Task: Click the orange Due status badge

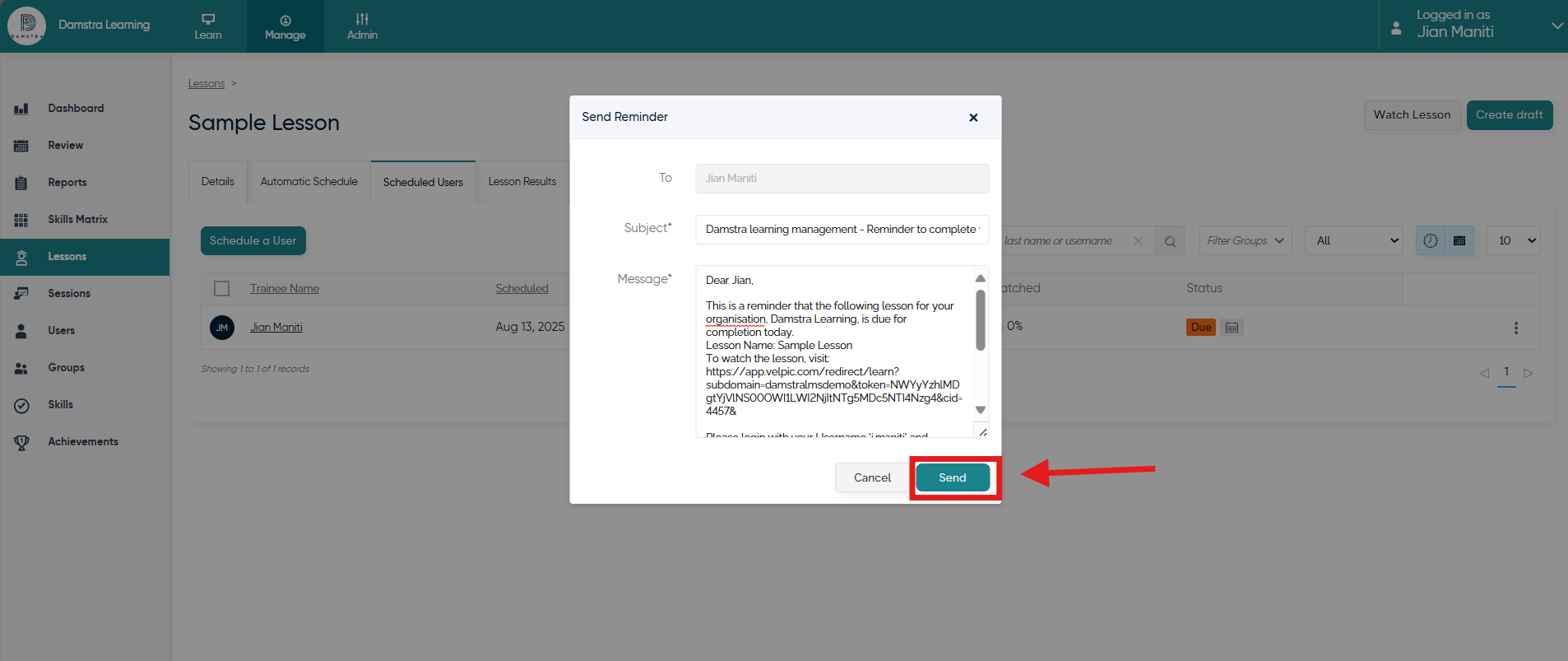Action: [x=1201, y=328]
